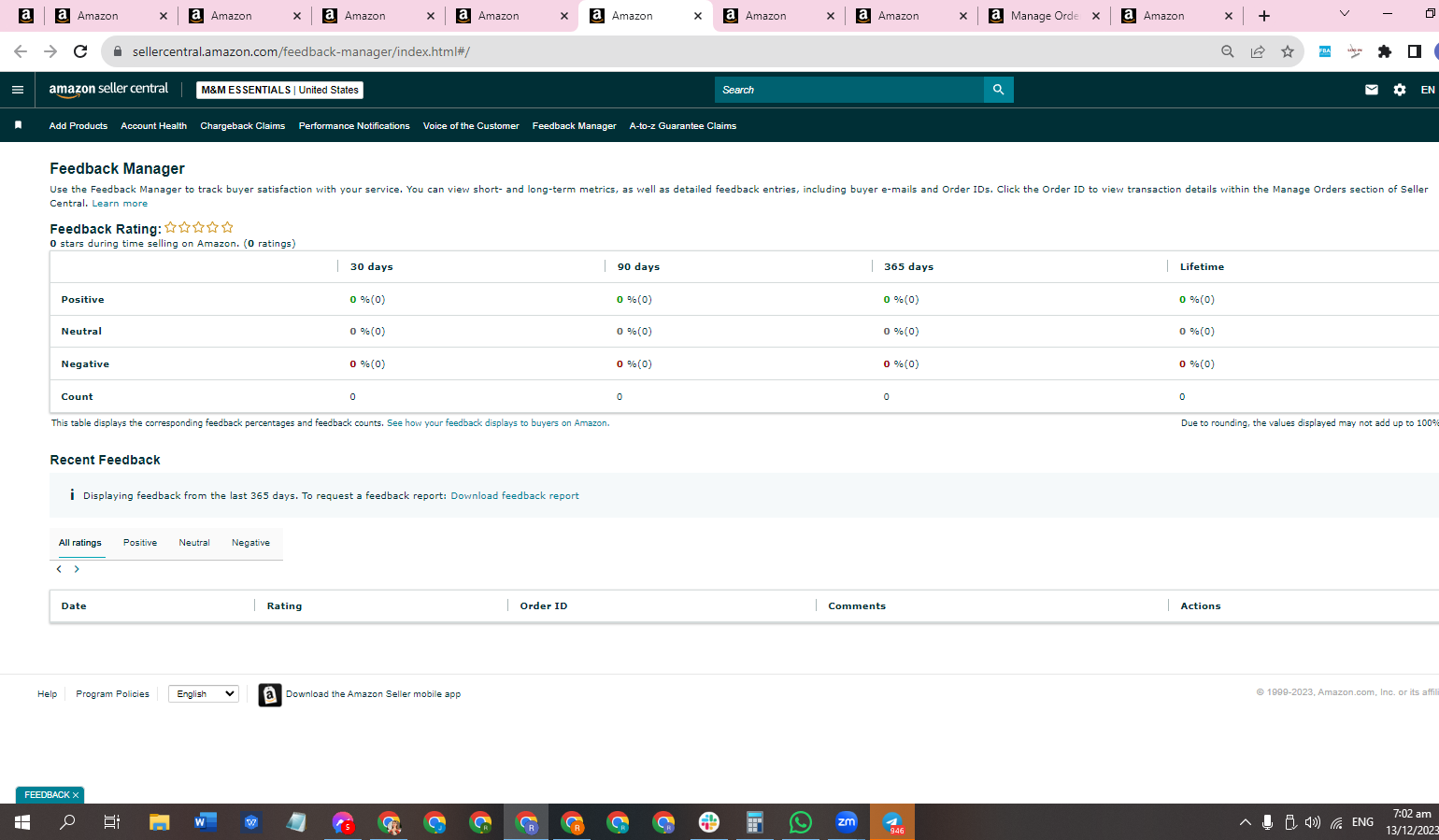Image resolution: width=1439 pixels, height=840 pixels.
Task: Go to next feedback page arrow
Action: [77, 569]
